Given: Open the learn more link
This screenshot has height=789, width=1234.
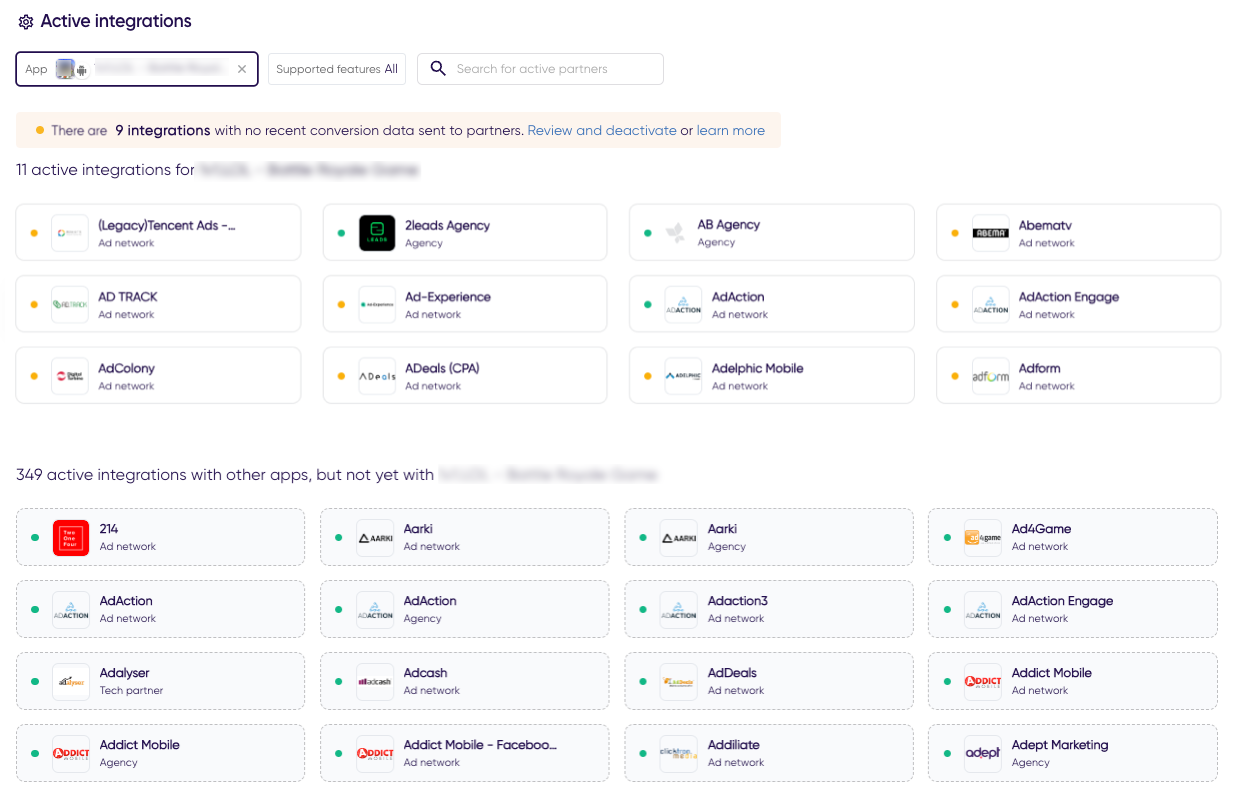Looking at the screenshot, I should point(731,130).
